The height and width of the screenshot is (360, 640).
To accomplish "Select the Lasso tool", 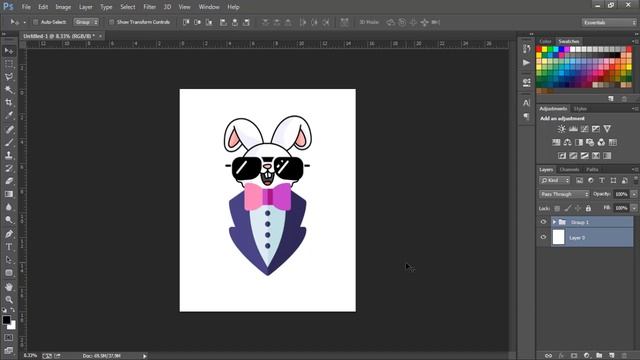I will tap(9, 77).
